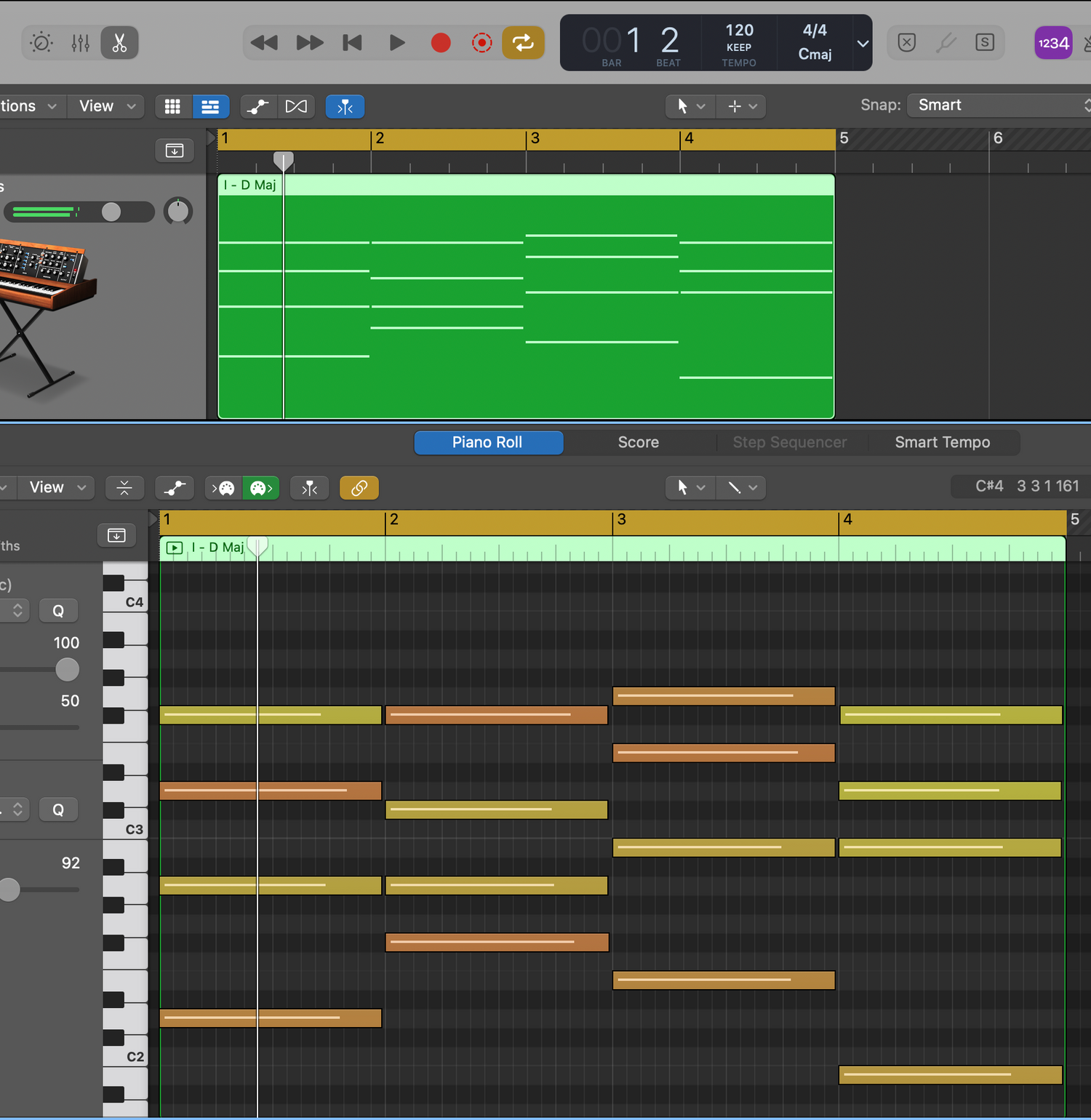Show automation in the tracks area
Viewport: 1091px width, 1120px height.
pos(257,107)
